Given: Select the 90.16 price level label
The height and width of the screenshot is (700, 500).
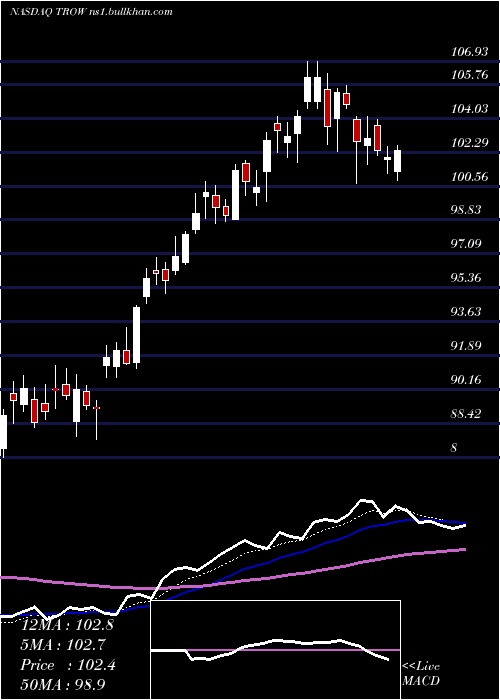Looking at the screenshot, I should 467,379.
